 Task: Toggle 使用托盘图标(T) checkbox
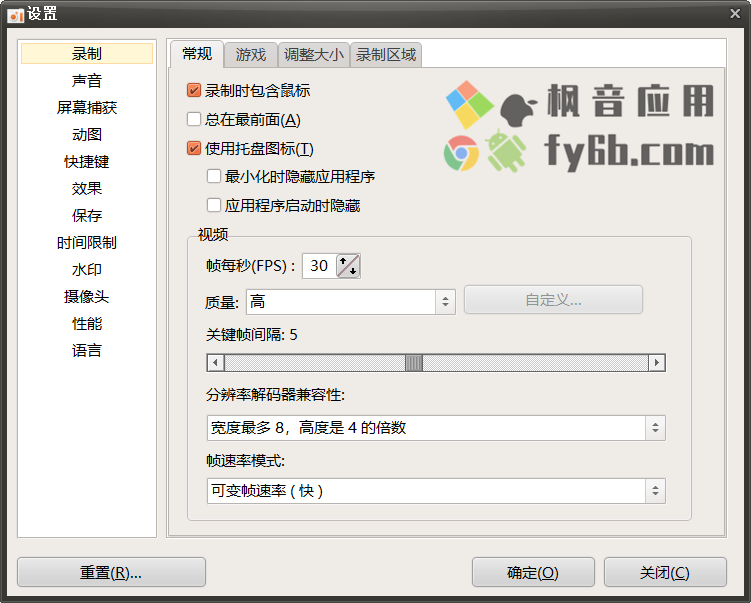[194, 148]
